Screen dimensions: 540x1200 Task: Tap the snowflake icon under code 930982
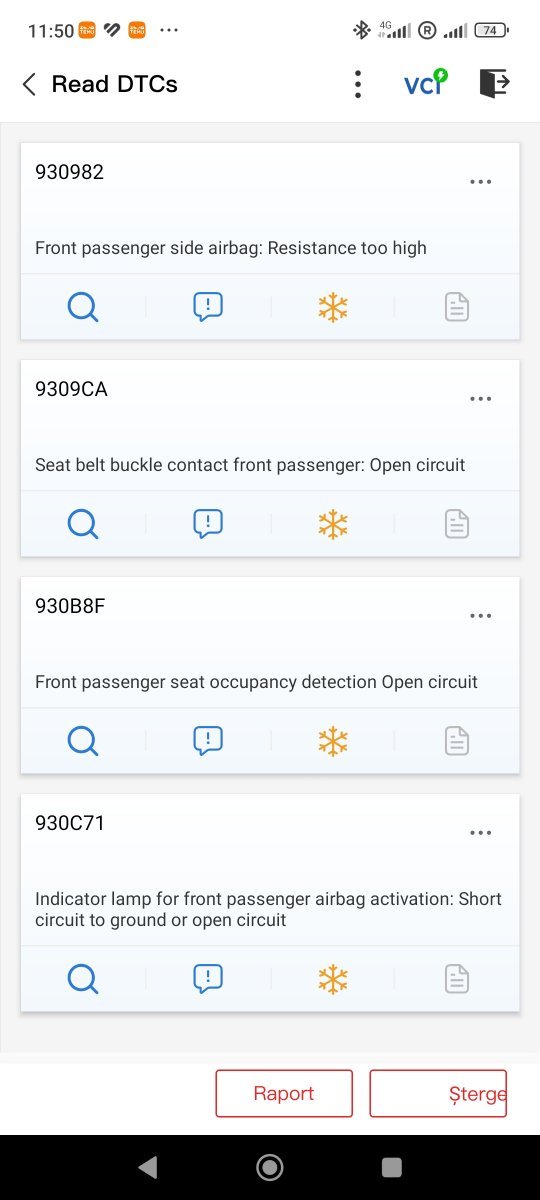pos(332,307)
